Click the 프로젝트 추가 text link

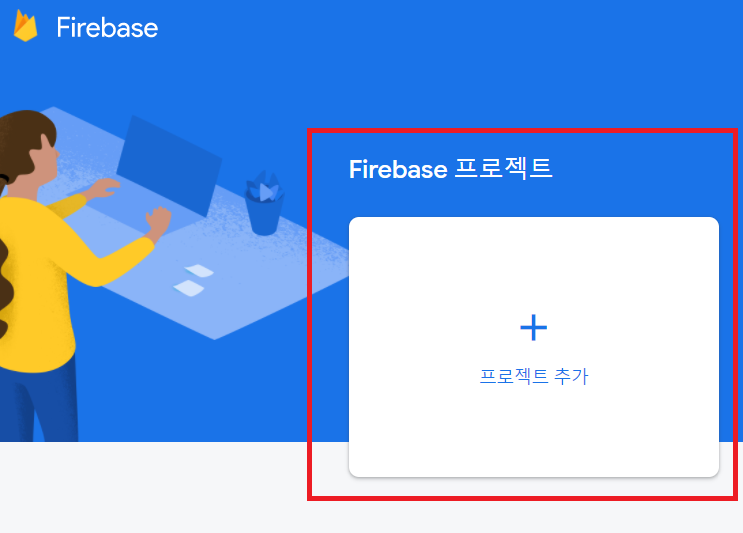534,377
